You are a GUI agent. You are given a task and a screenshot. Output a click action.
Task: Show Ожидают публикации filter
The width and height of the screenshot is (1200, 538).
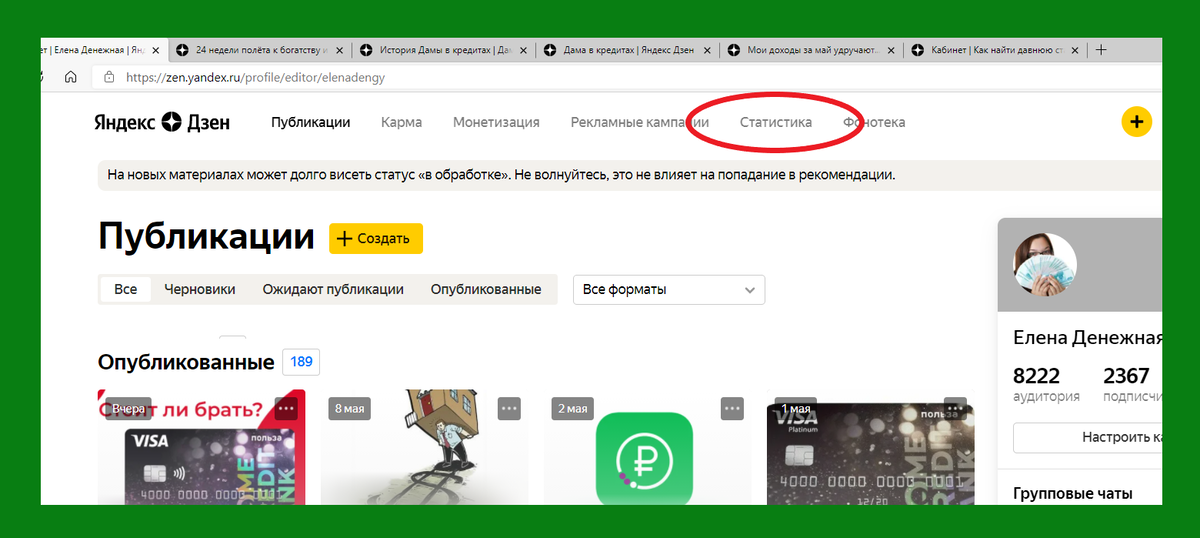pos(333,289)
